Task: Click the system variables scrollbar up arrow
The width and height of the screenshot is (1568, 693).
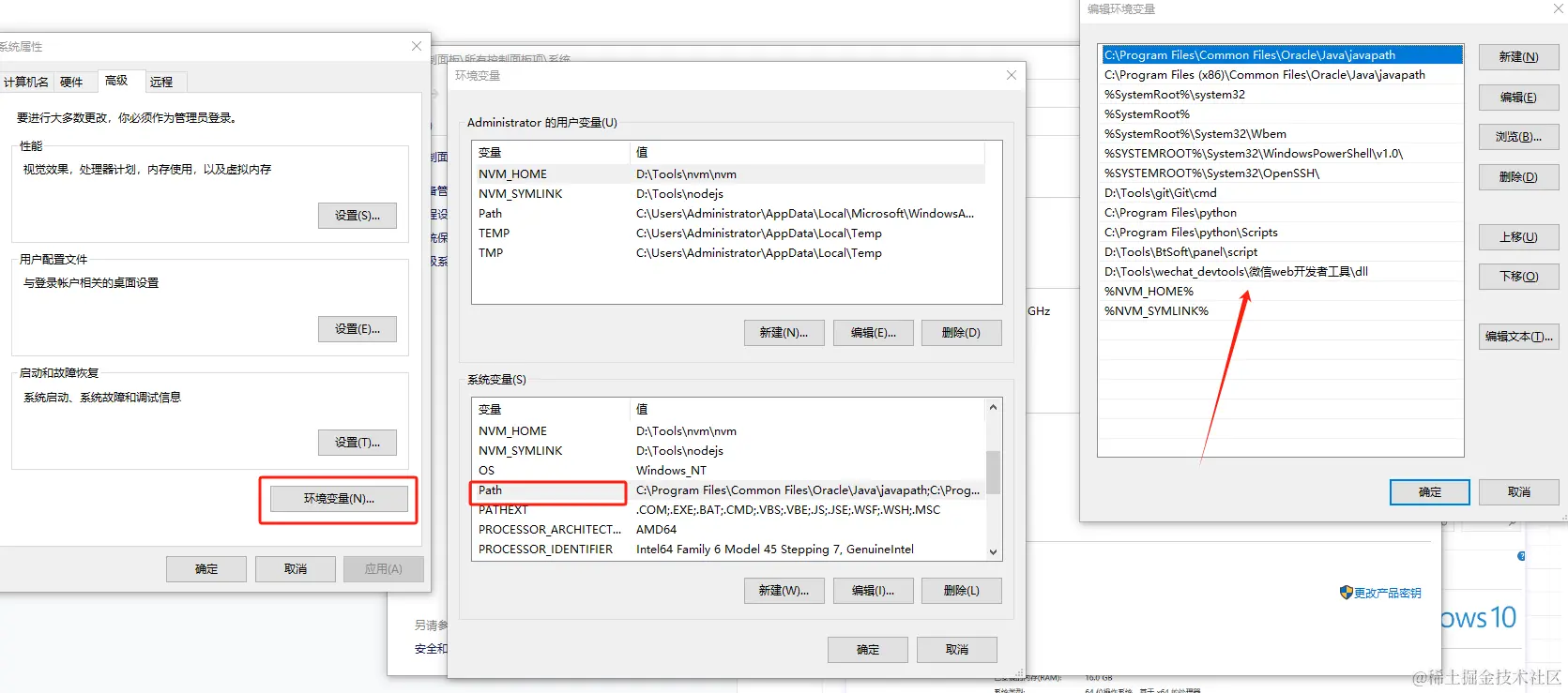Action: point(993,407)
